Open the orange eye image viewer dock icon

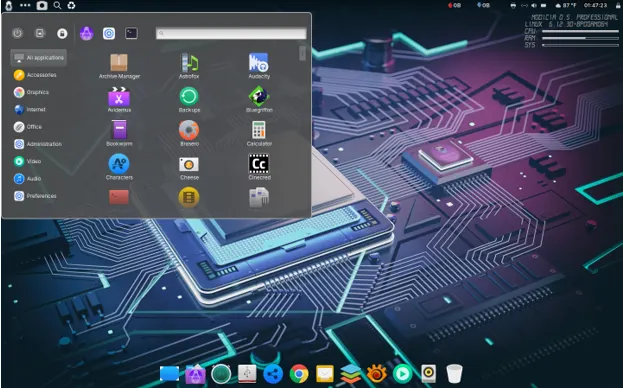376,374
